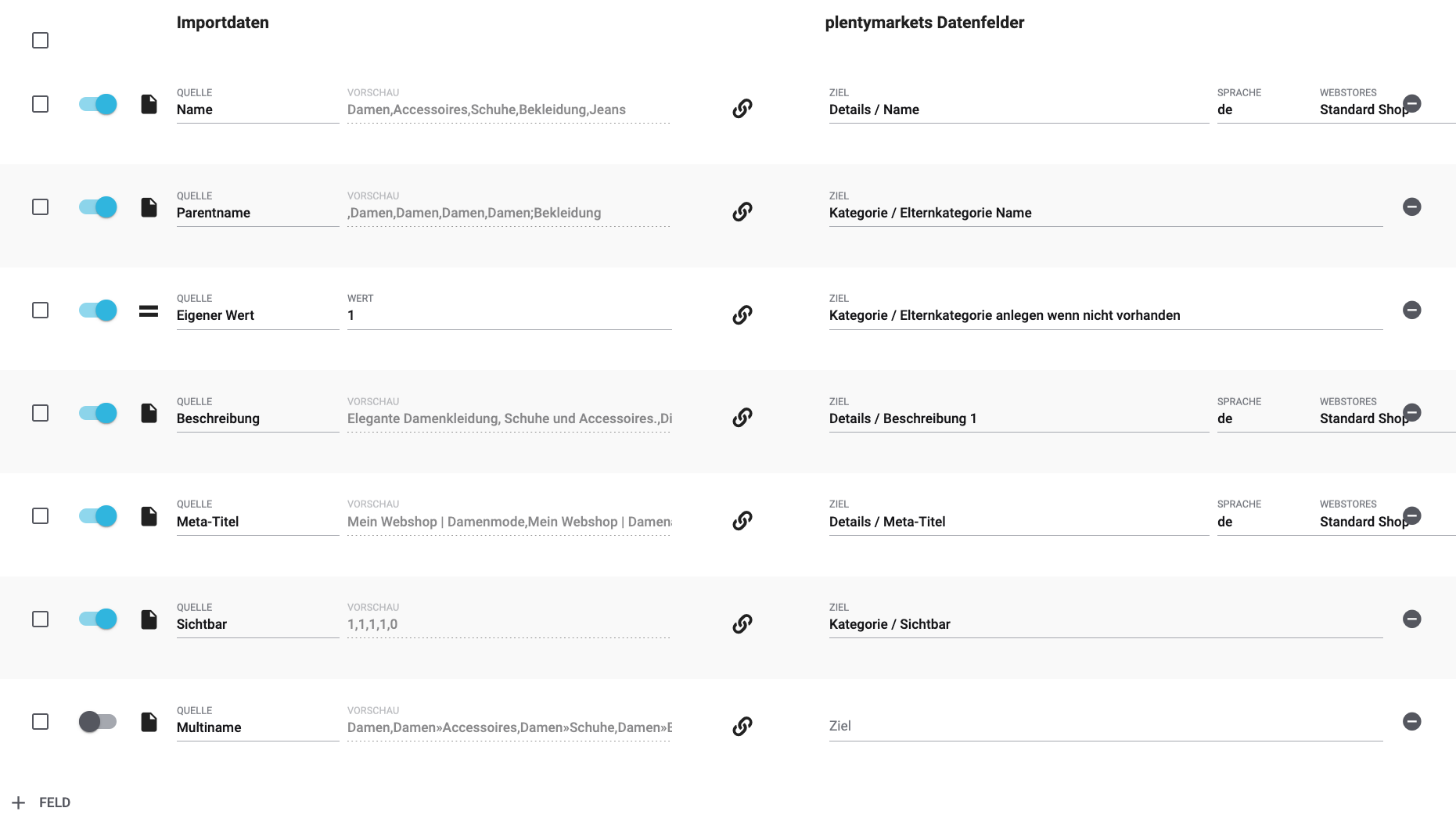Click the Wert input containing 1

point(509,315)
